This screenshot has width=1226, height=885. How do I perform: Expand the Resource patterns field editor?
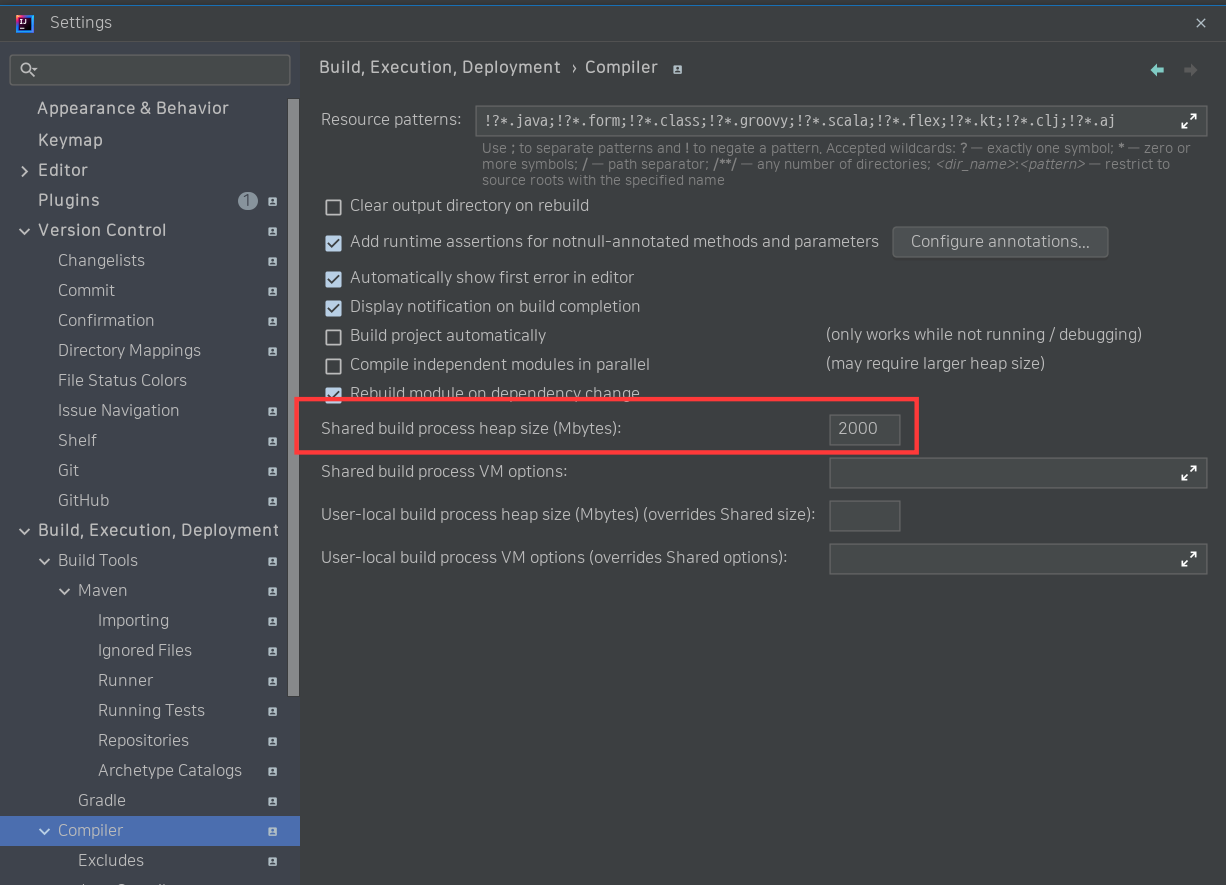click(1189, 121)
